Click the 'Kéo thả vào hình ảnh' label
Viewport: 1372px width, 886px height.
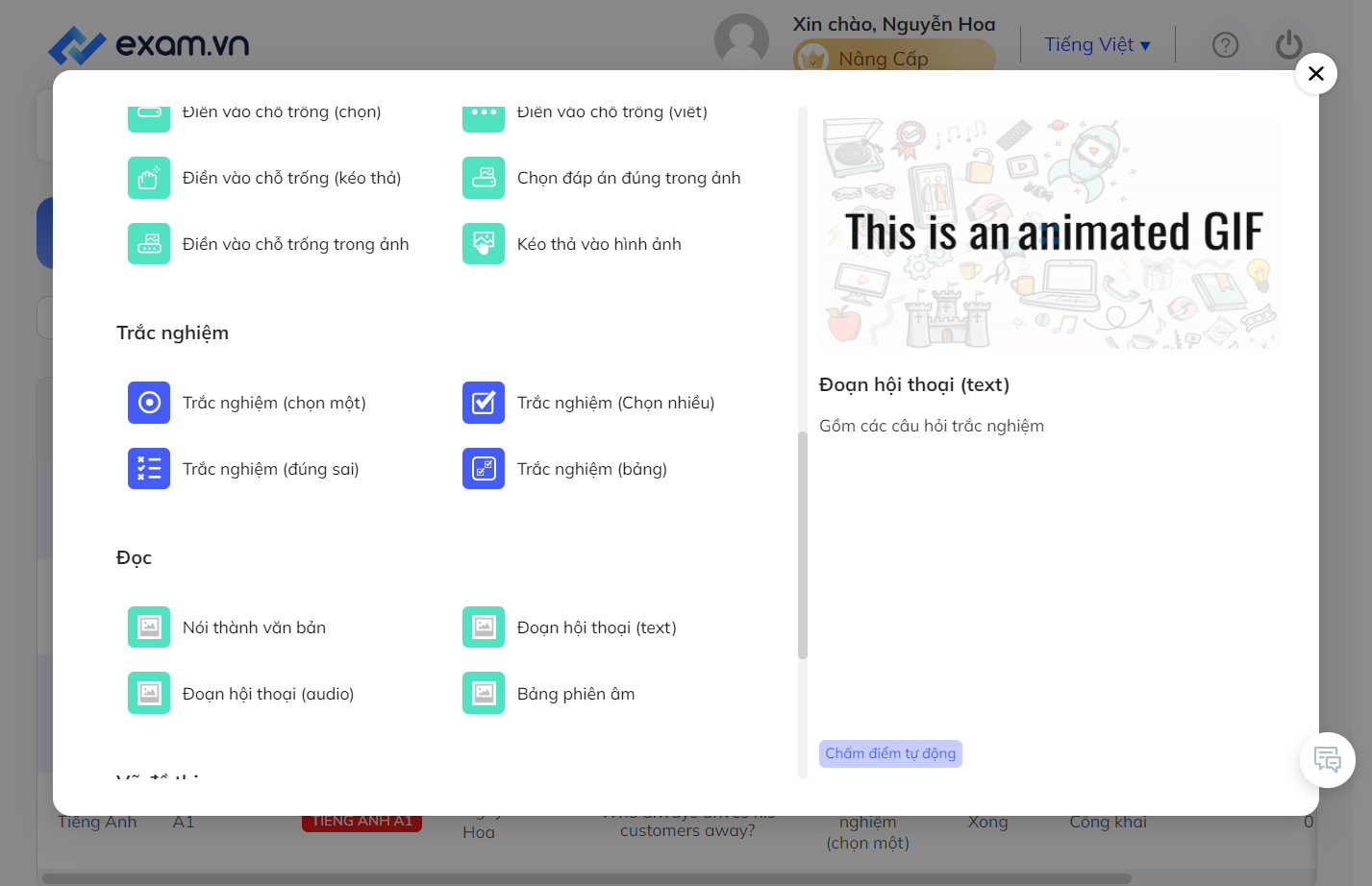click(599, 245)
